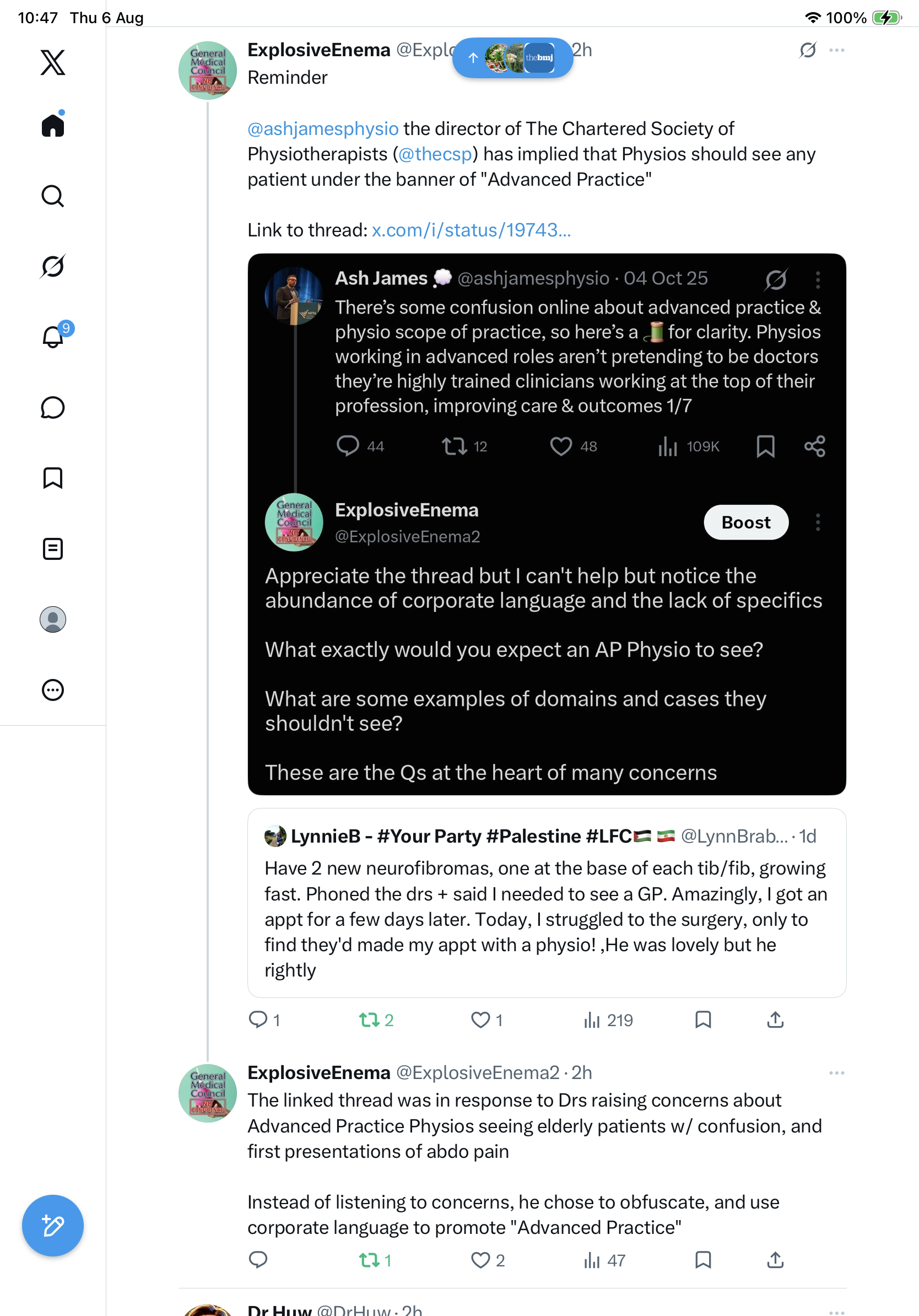This screenshot has width=919, height=1316.
Task: Click the new posts pill at top
Action: (x=512, y=57)
